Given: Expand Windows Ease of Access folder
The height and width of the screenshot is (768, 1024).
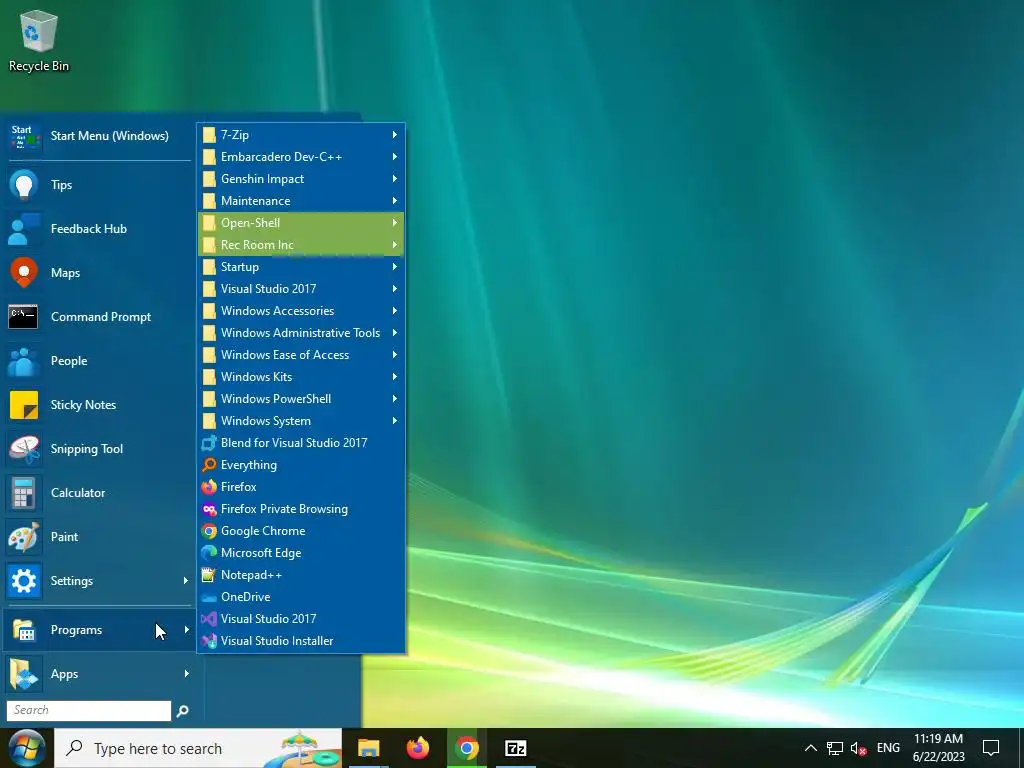Looking at the screenshot, I should (301, 355).
